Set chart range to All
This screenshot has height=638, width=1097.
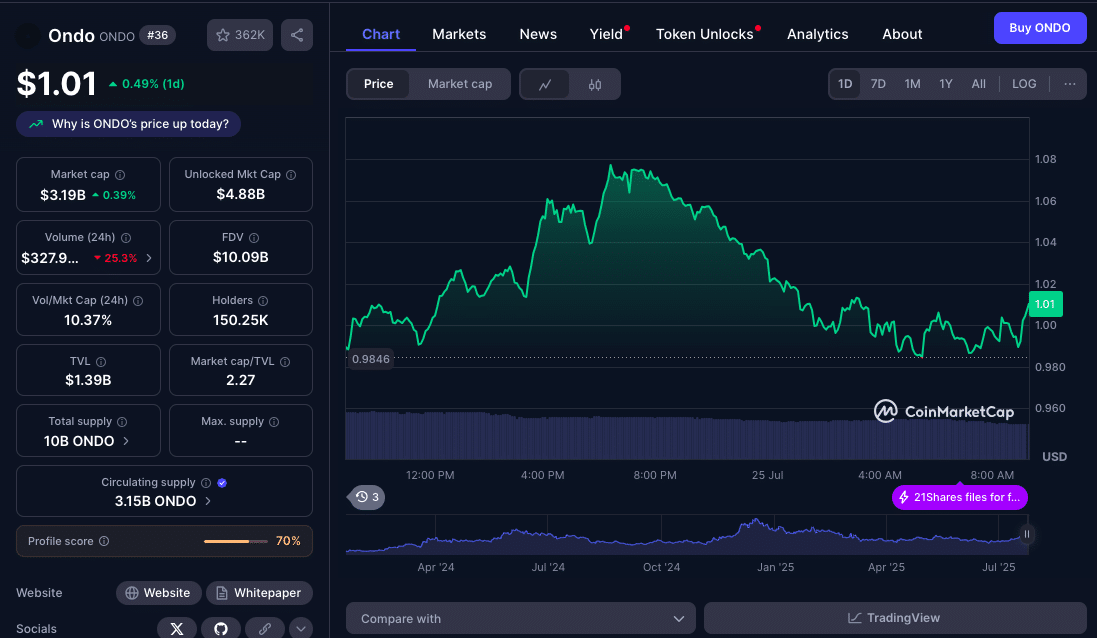[979, 84]
